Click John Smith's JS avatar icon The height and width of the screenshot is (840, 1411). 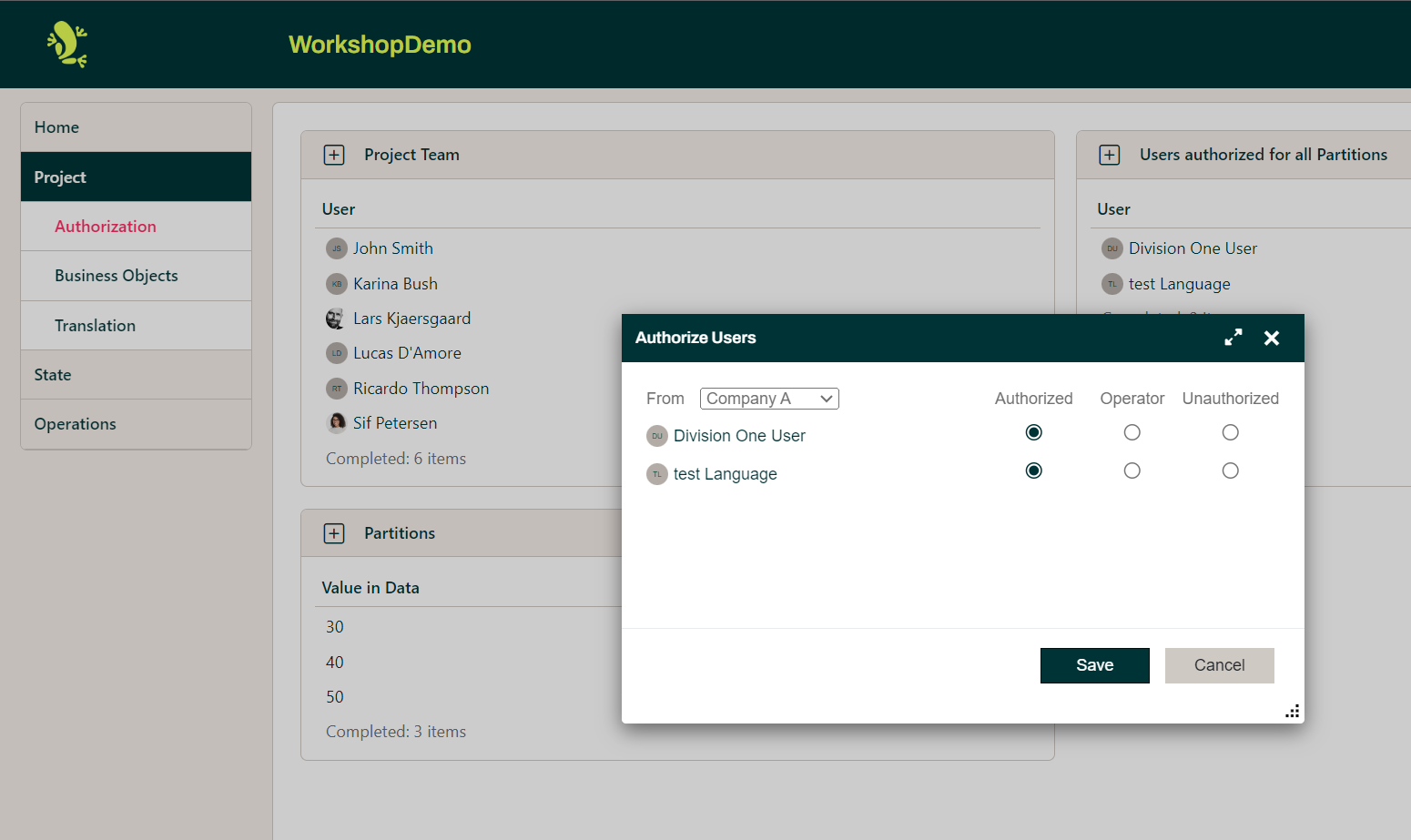[x=335, y=248]
